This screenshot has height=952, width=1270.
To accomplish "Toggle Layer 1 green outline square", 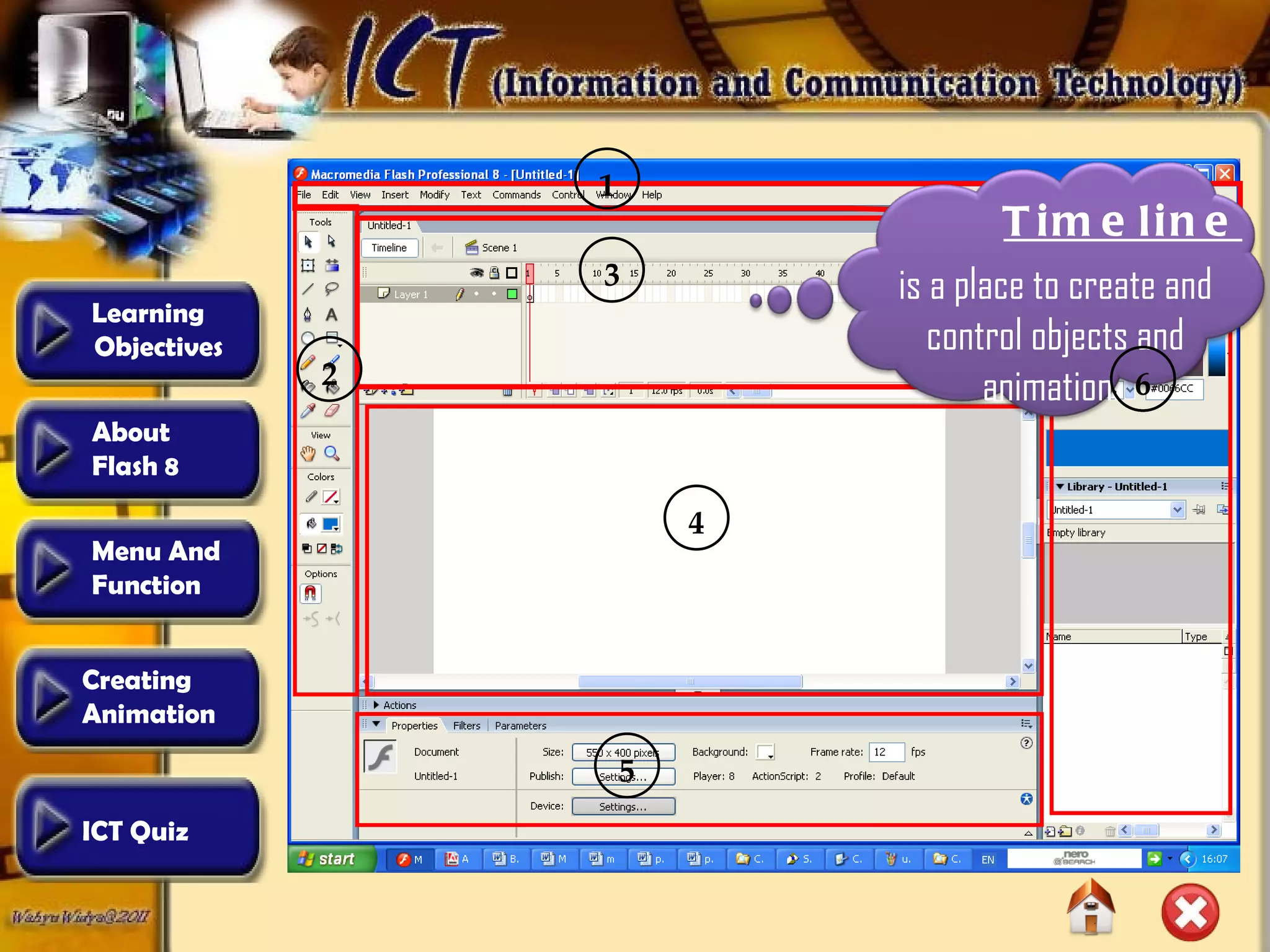I will pyautogui.click(x=512, y=294).
